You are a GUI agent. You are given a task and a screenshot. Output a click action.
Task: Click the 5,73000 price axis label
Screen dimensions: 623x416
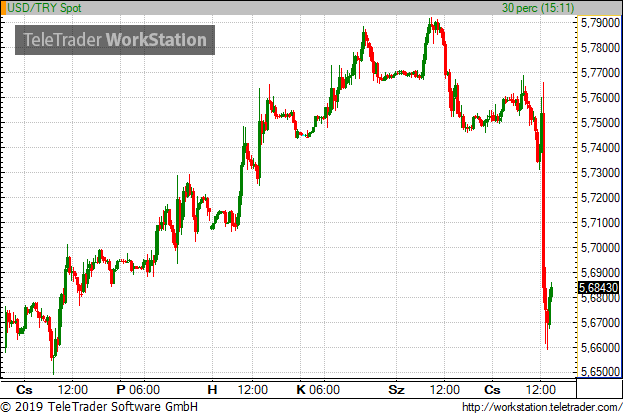click(600, 173)
